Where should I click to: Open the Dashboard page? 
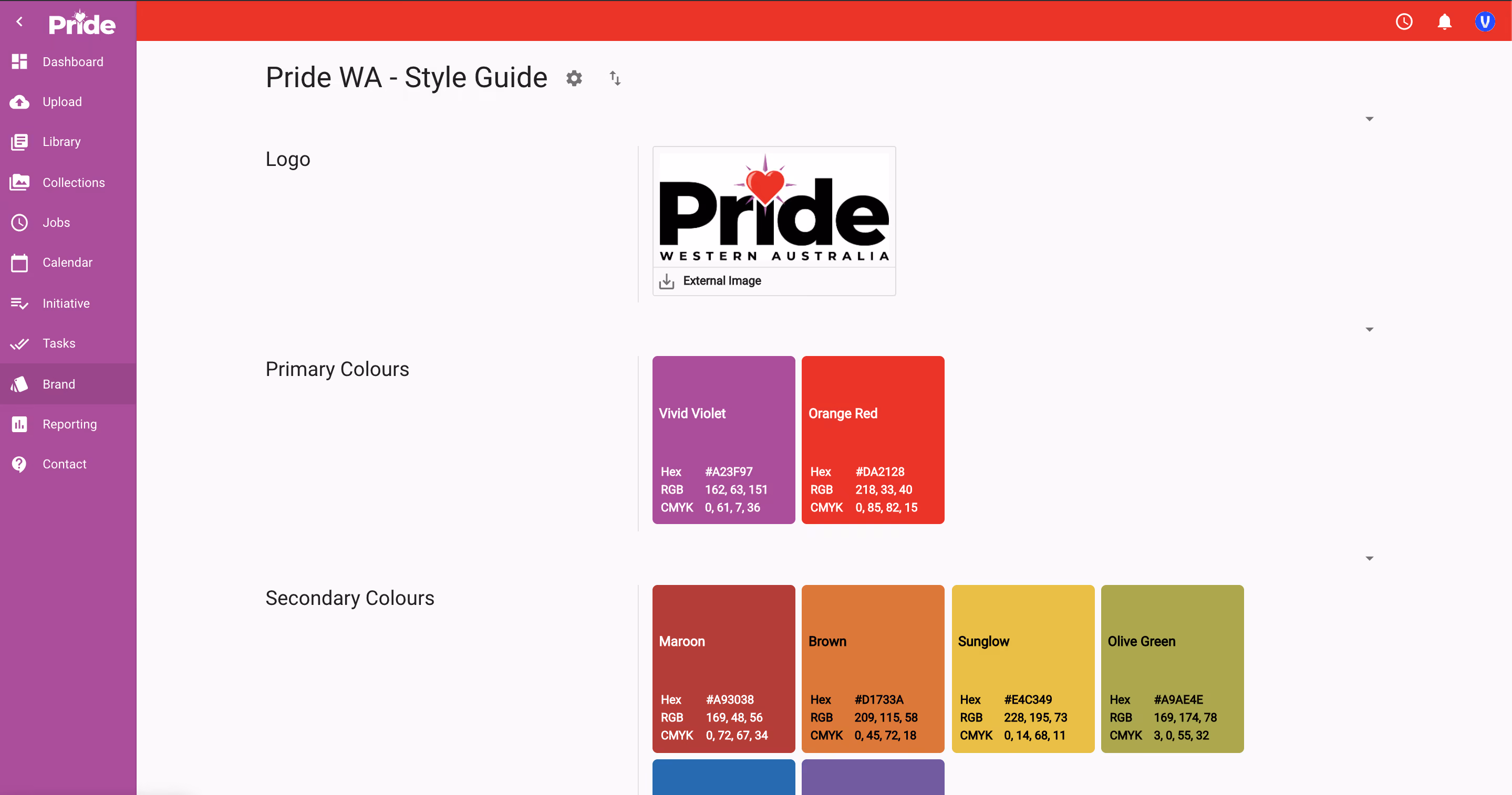click(68, 61)
